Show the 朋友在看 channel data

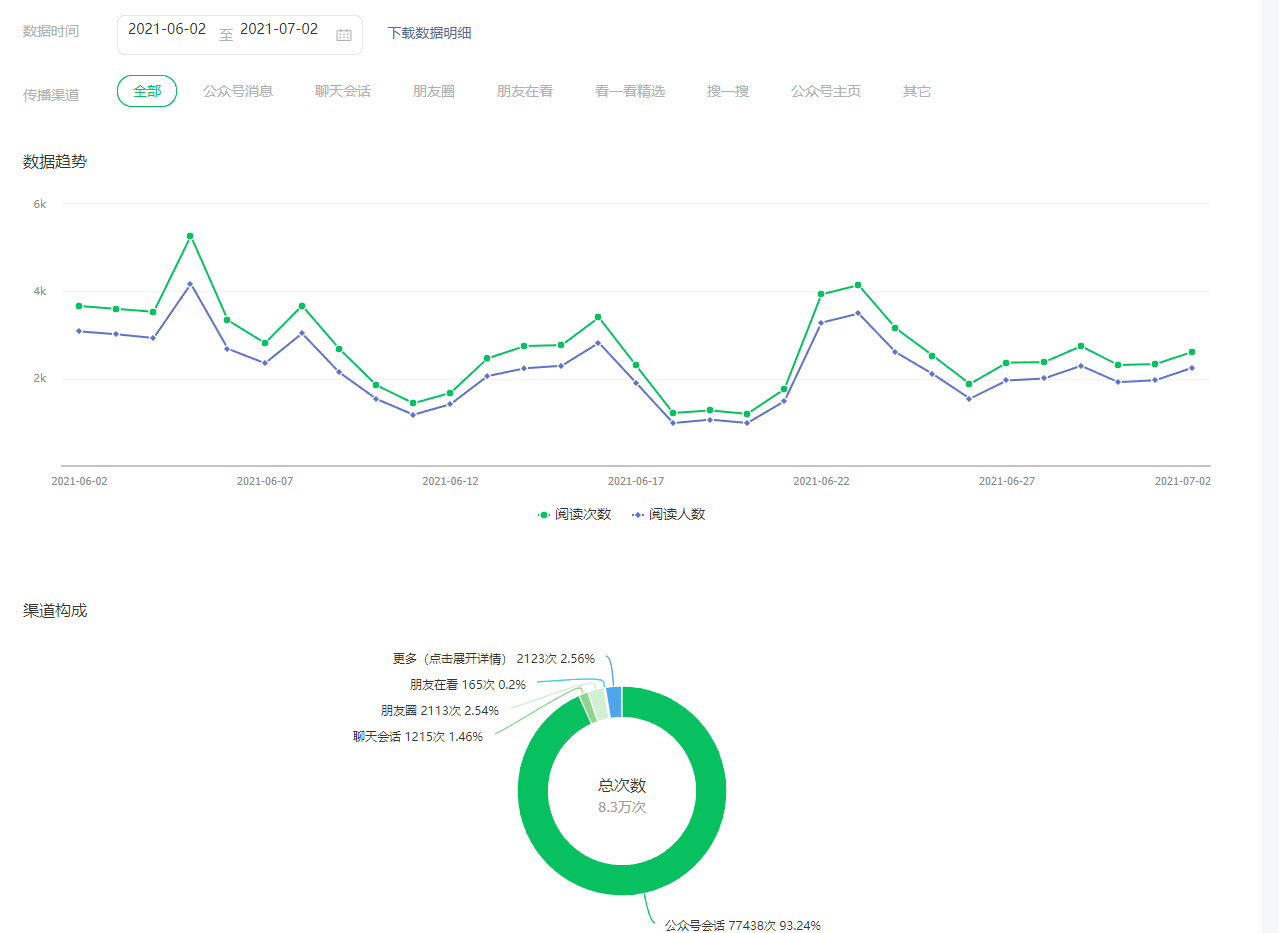point(525,91)
